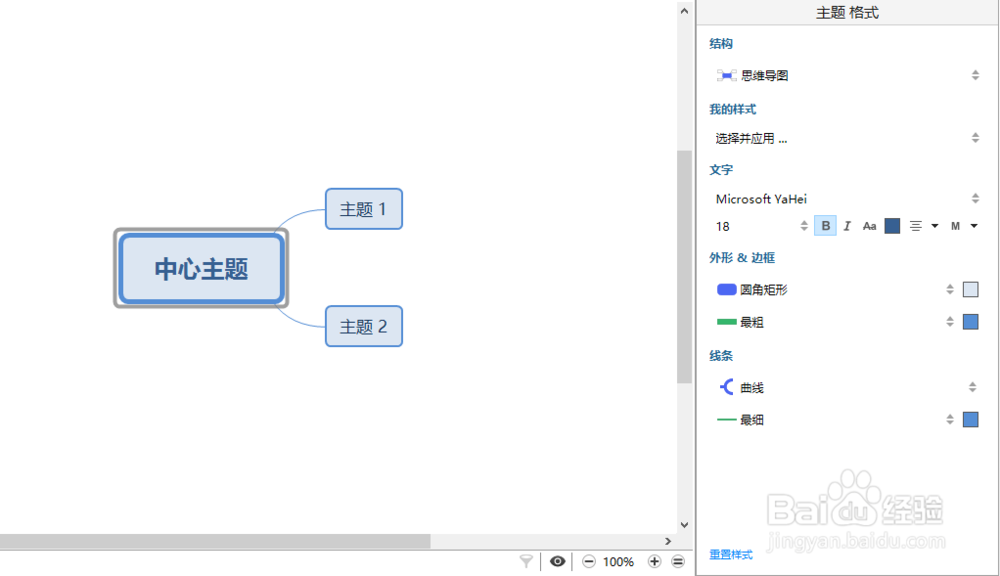Image resolution: width=1000 pixels, height=576 pixels.
Task: Click the 思维导图 structure icon
Action: point(726,75)
